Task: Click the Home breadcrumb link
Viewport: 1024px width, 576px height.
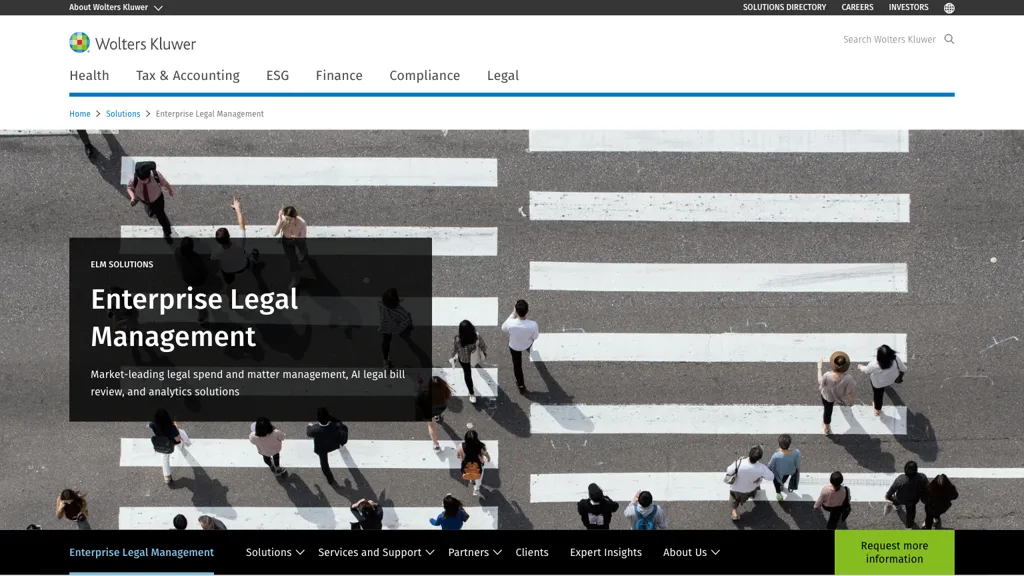Action: pos(80,114)
